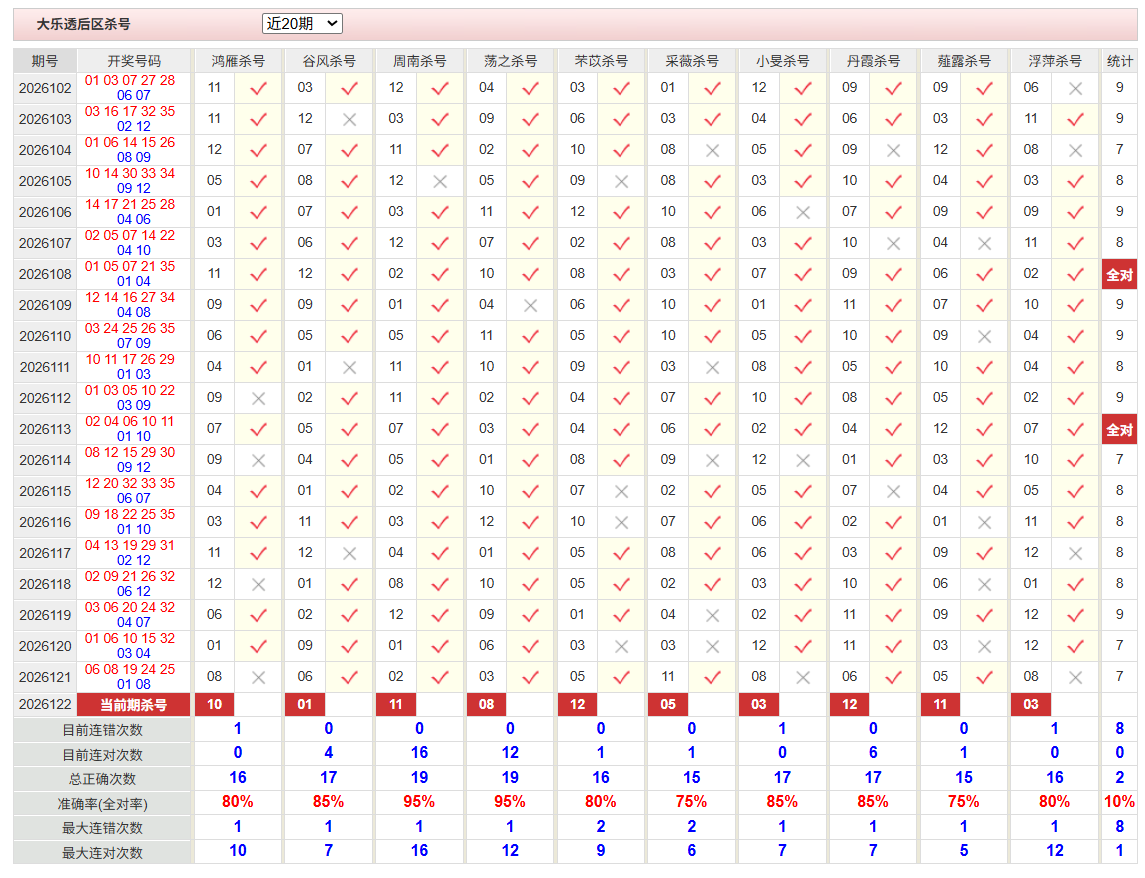
Task: Select the cross mark for 采薇杀号 in row 2026104
Action: (x=713, y=151)
